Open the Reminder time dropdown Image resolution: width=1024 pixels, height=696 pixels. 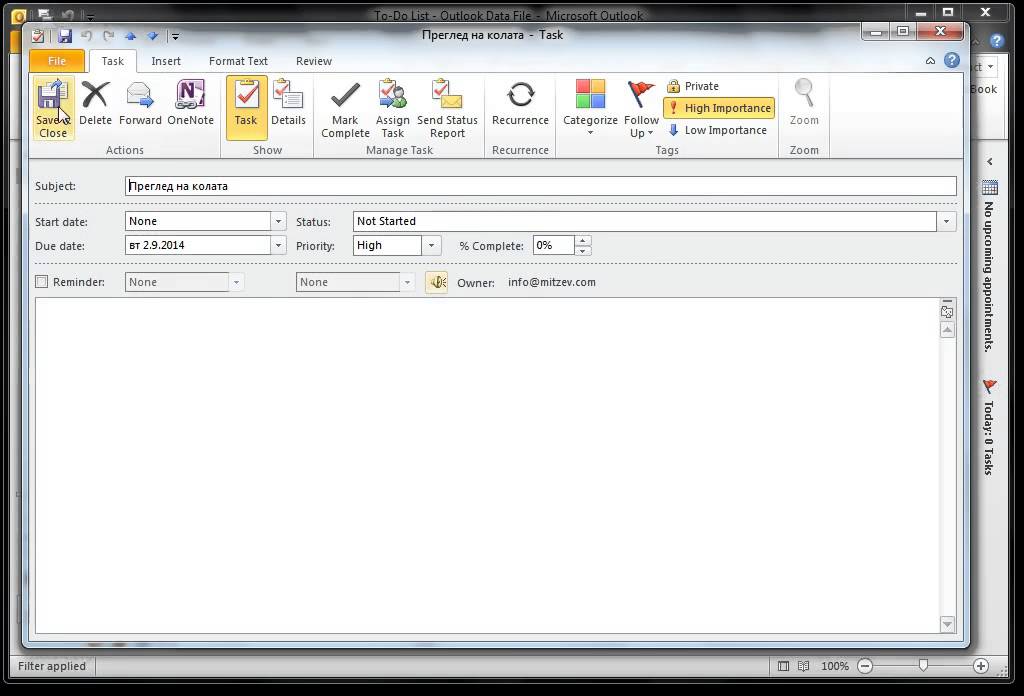point(407,282)
